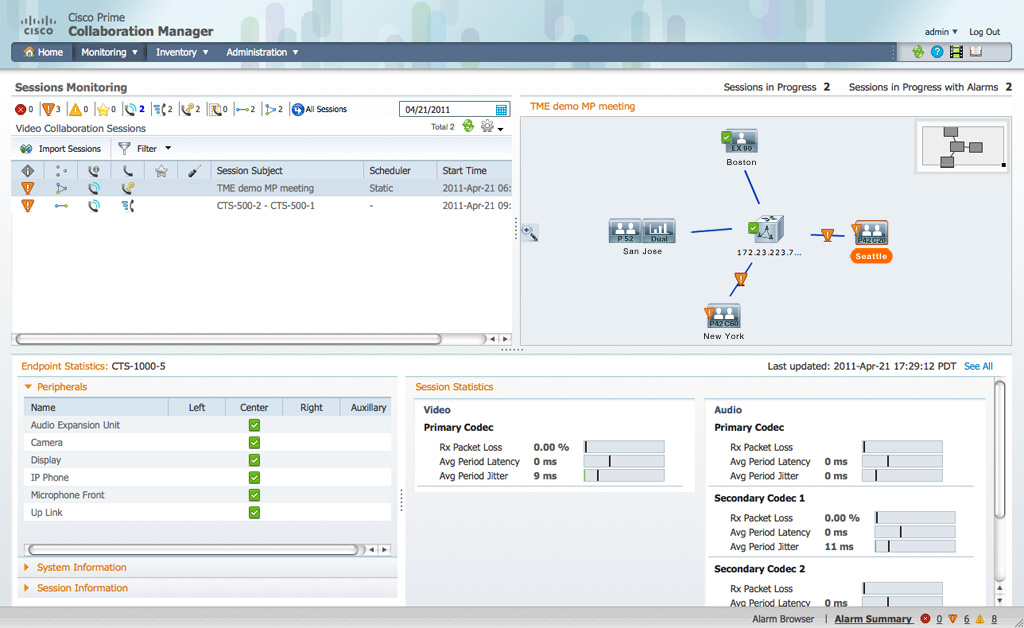Click the calendar icon in date field
This screenshot has width=1024, height=628.
502,110
